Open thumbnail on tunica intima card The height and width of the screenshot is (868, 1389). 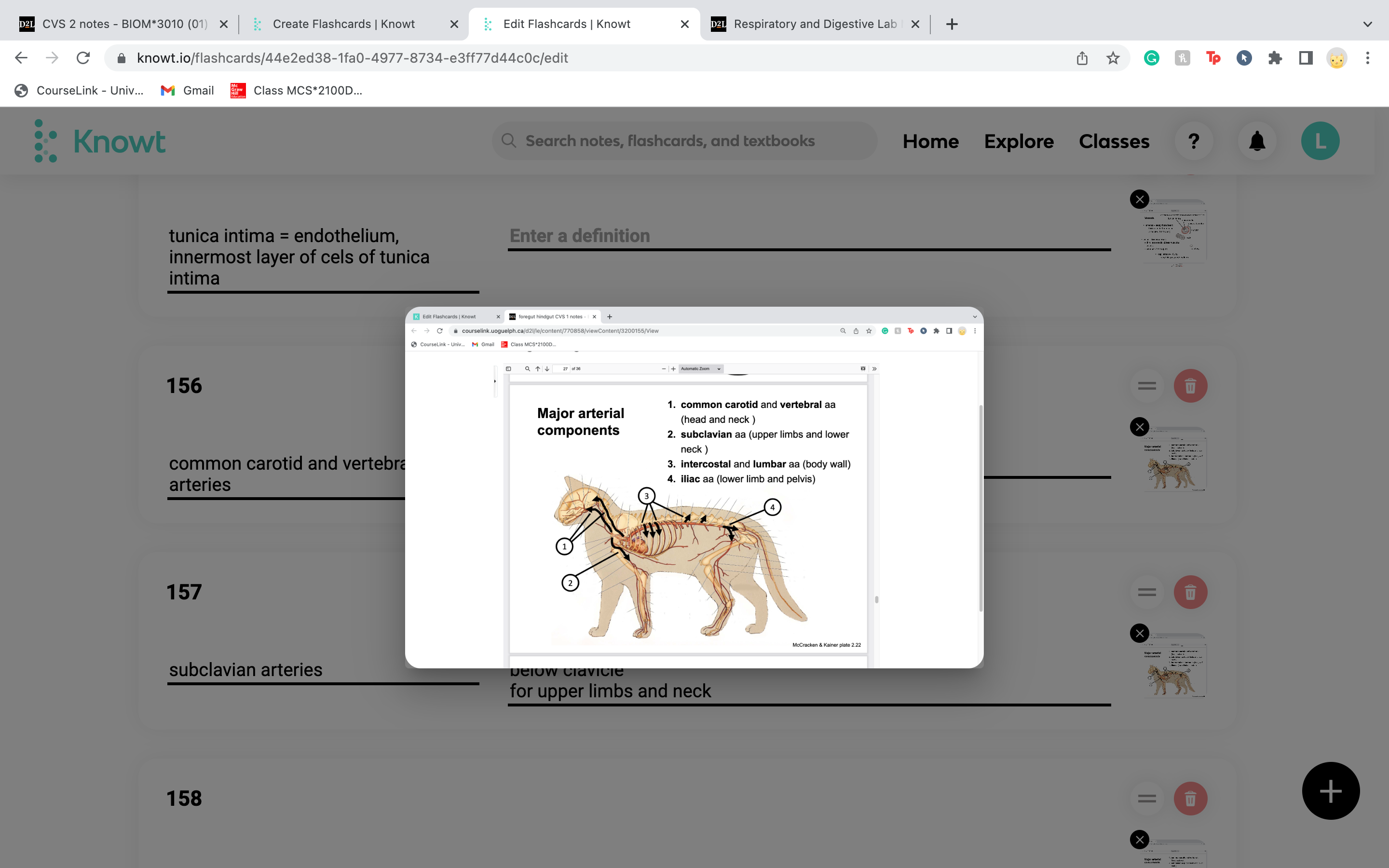coord(1175,232)
